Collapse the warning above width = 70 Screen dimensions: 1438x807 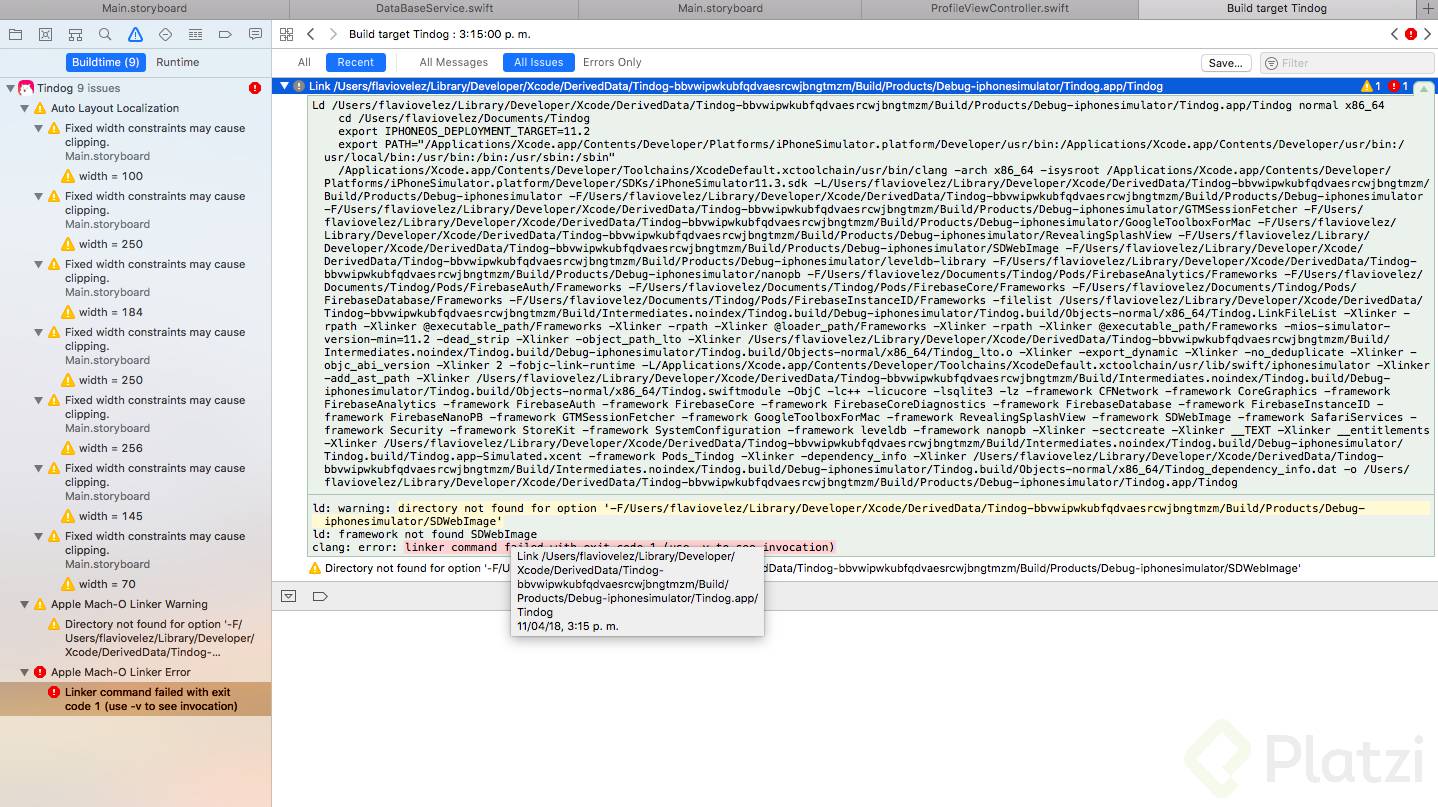pos(39,536)
